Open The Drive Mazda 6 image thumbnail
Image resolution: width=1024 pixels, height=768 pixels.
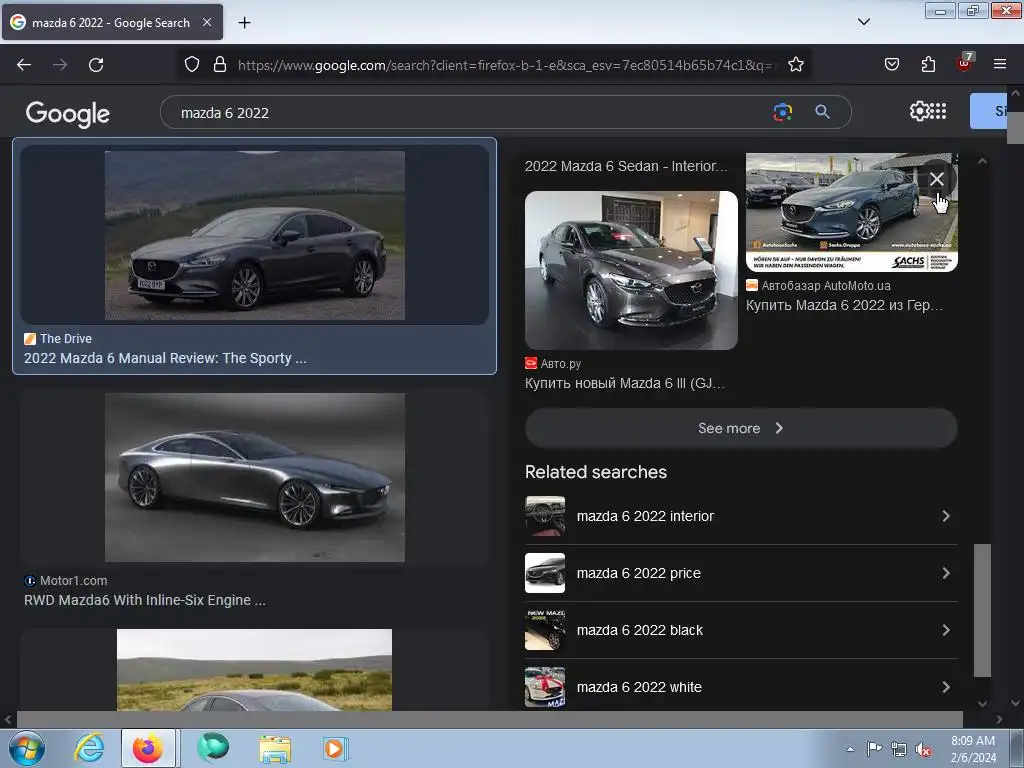(255, 235)
